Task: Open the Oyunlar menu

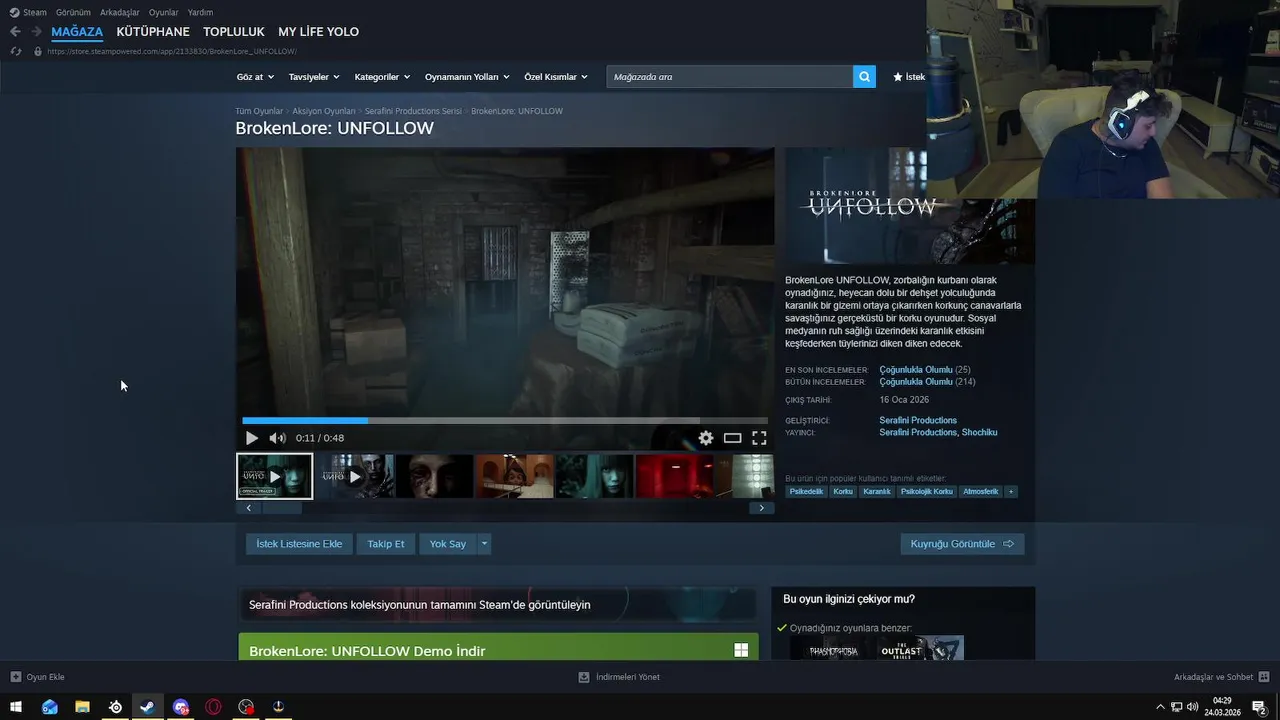Action: [x=164, y=12]
